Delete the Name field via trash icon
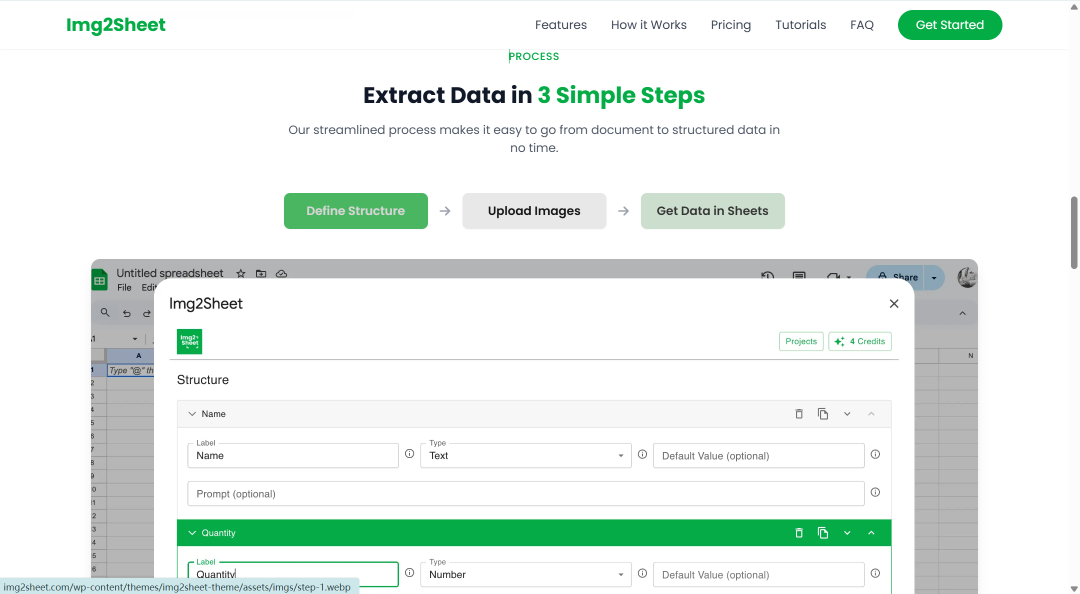 pyautogui.click(x=799, y=413)
